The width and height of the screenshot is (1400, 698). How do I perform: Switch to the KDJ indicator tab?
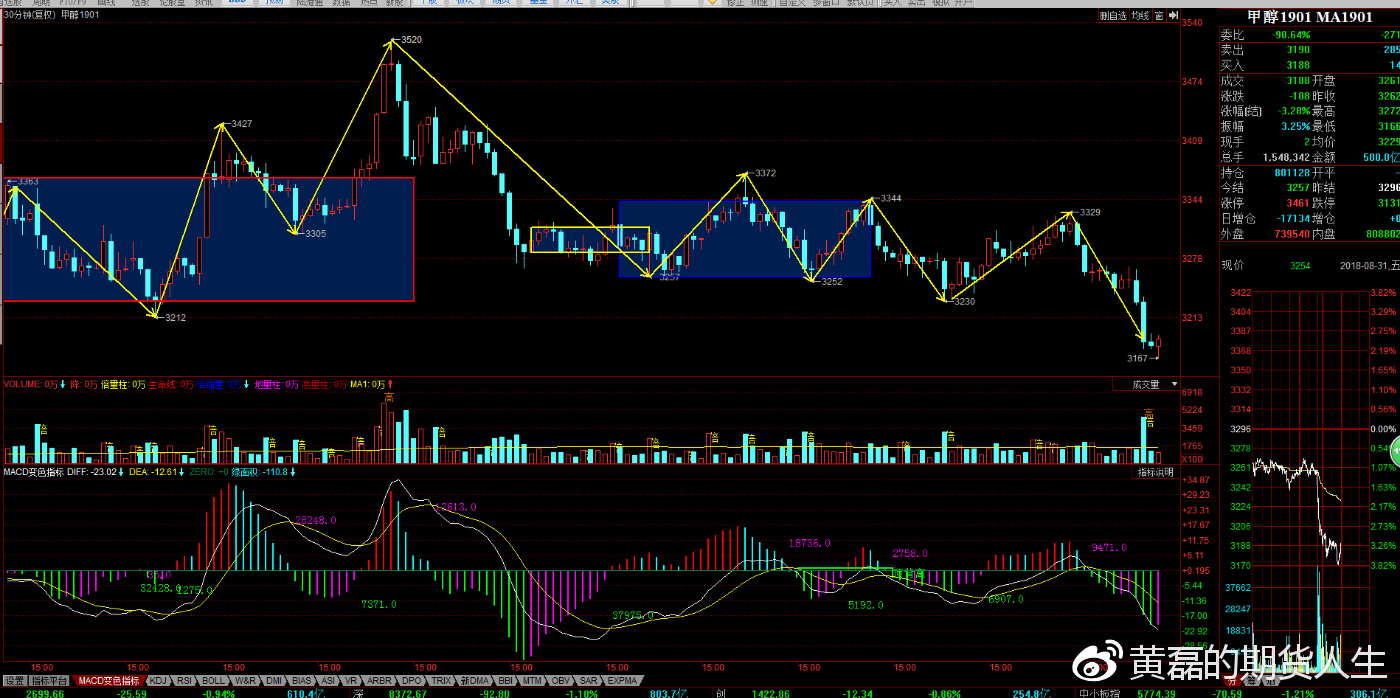click(x=158, y=680)
